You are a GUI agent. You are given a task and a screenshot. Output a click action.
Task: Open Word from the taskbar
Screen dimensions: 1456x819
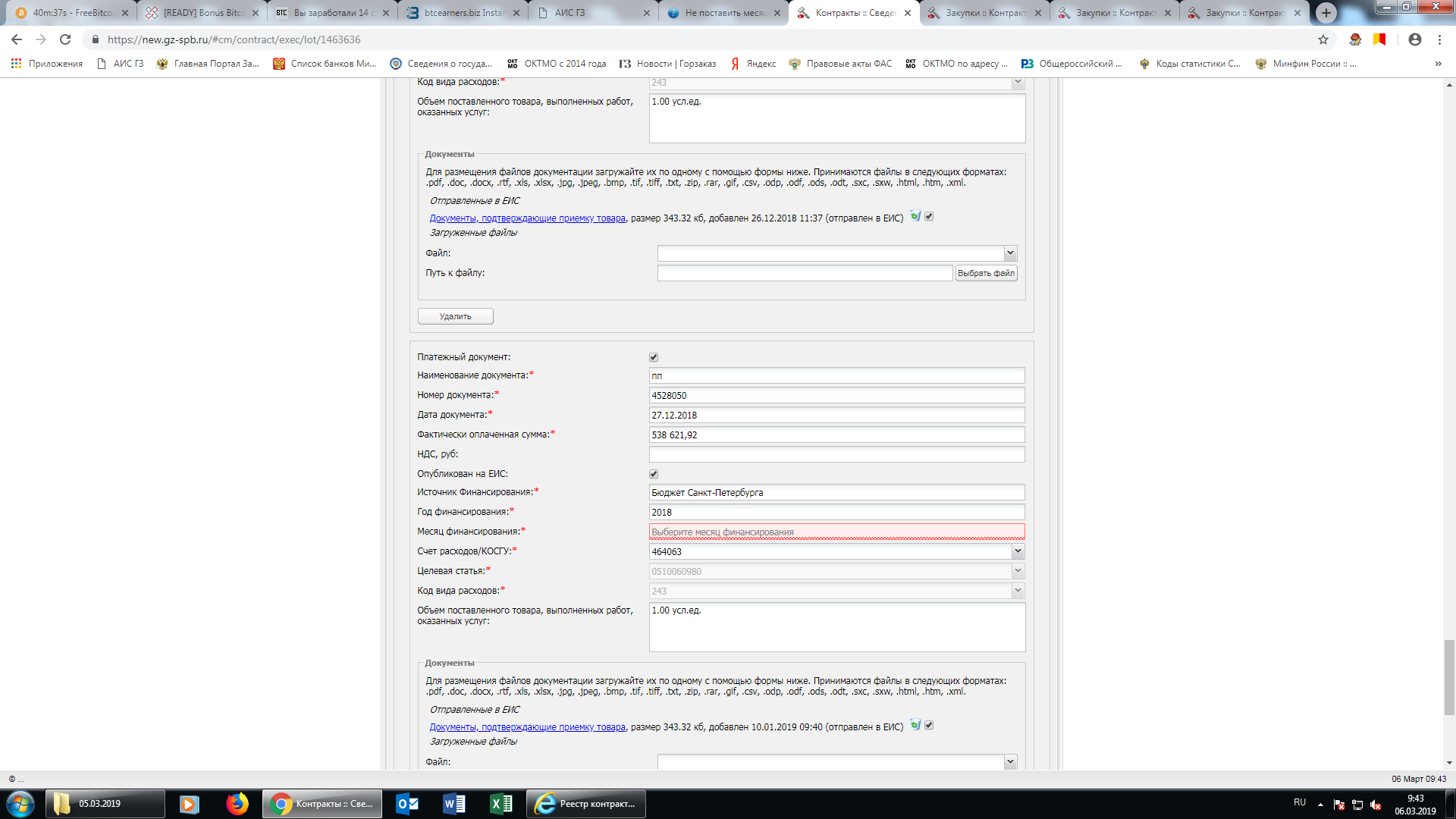click(x=454, y=804)
